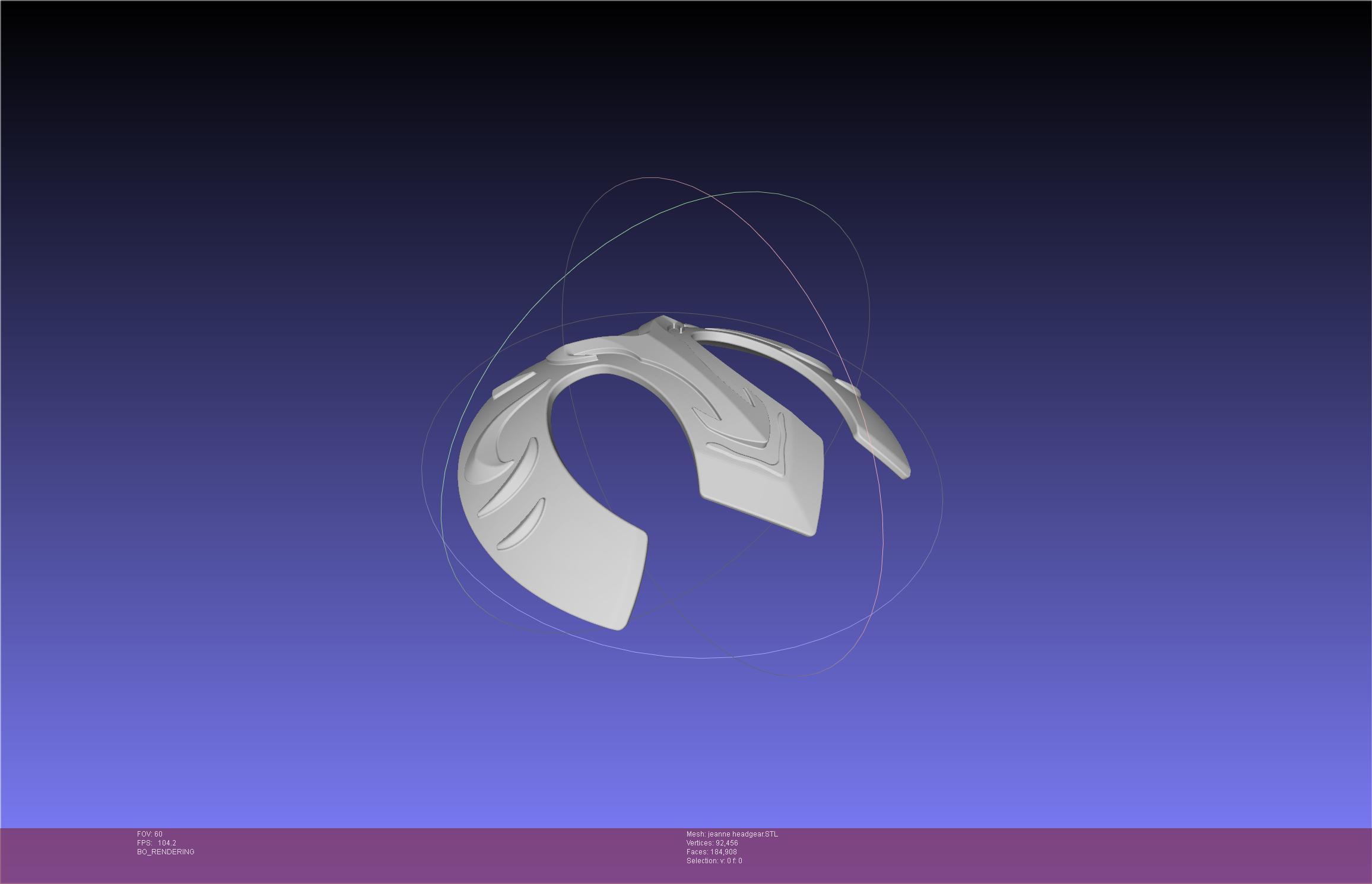Click the 'BO_RENDERING' status label
The height and width of the screenshot is (884, 1372).
166,851
